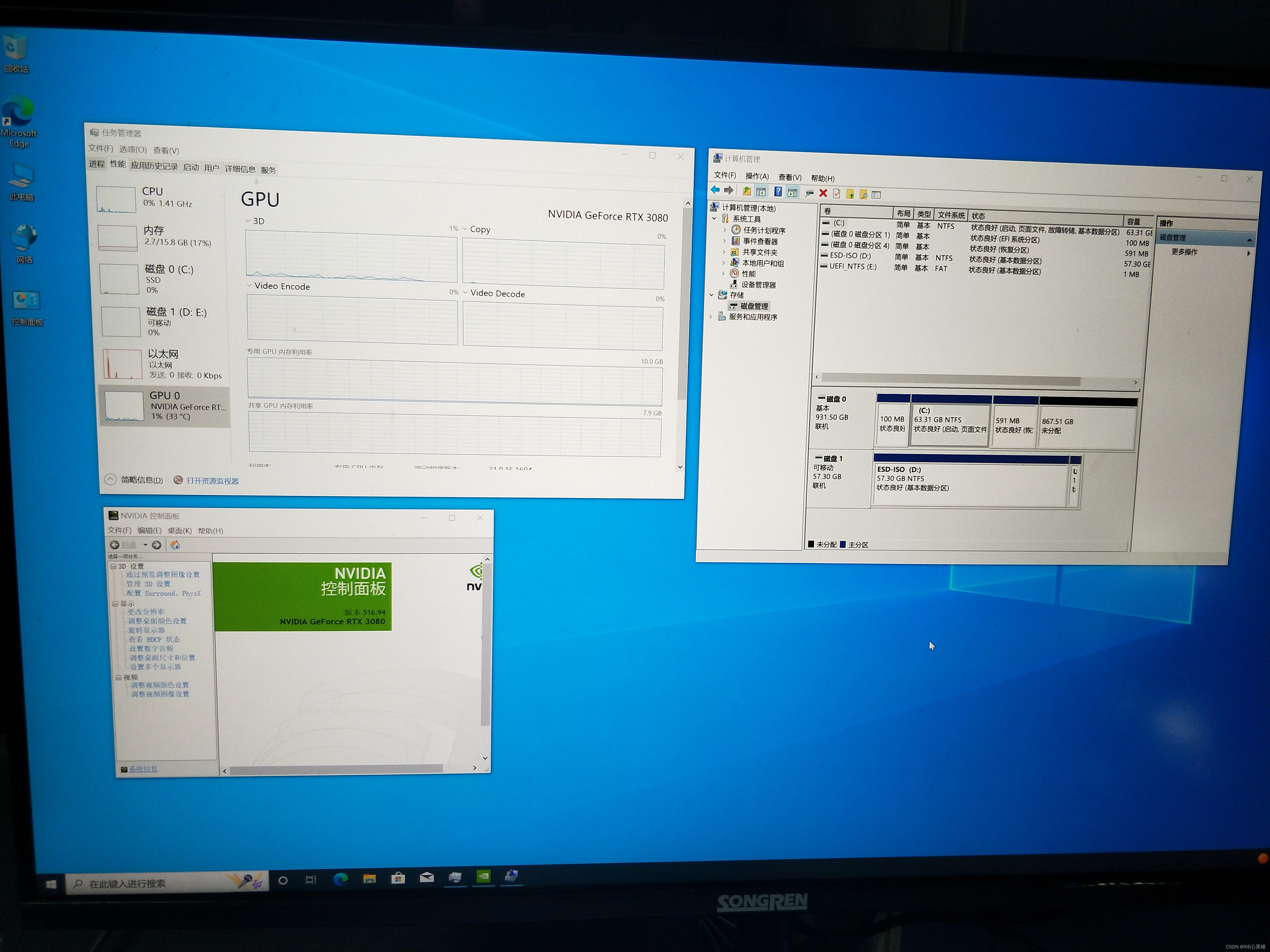Switch to 进程 tab in Task Manager
This screenshot has height=952, width=1270.
tap(97, 164)
